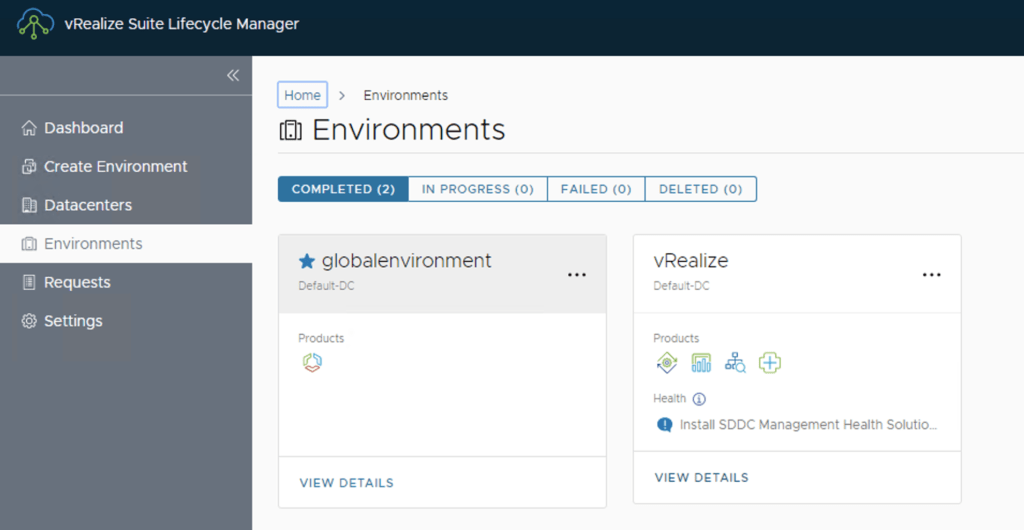Collapse the left navigation sidebar

[x=232, y=76]
